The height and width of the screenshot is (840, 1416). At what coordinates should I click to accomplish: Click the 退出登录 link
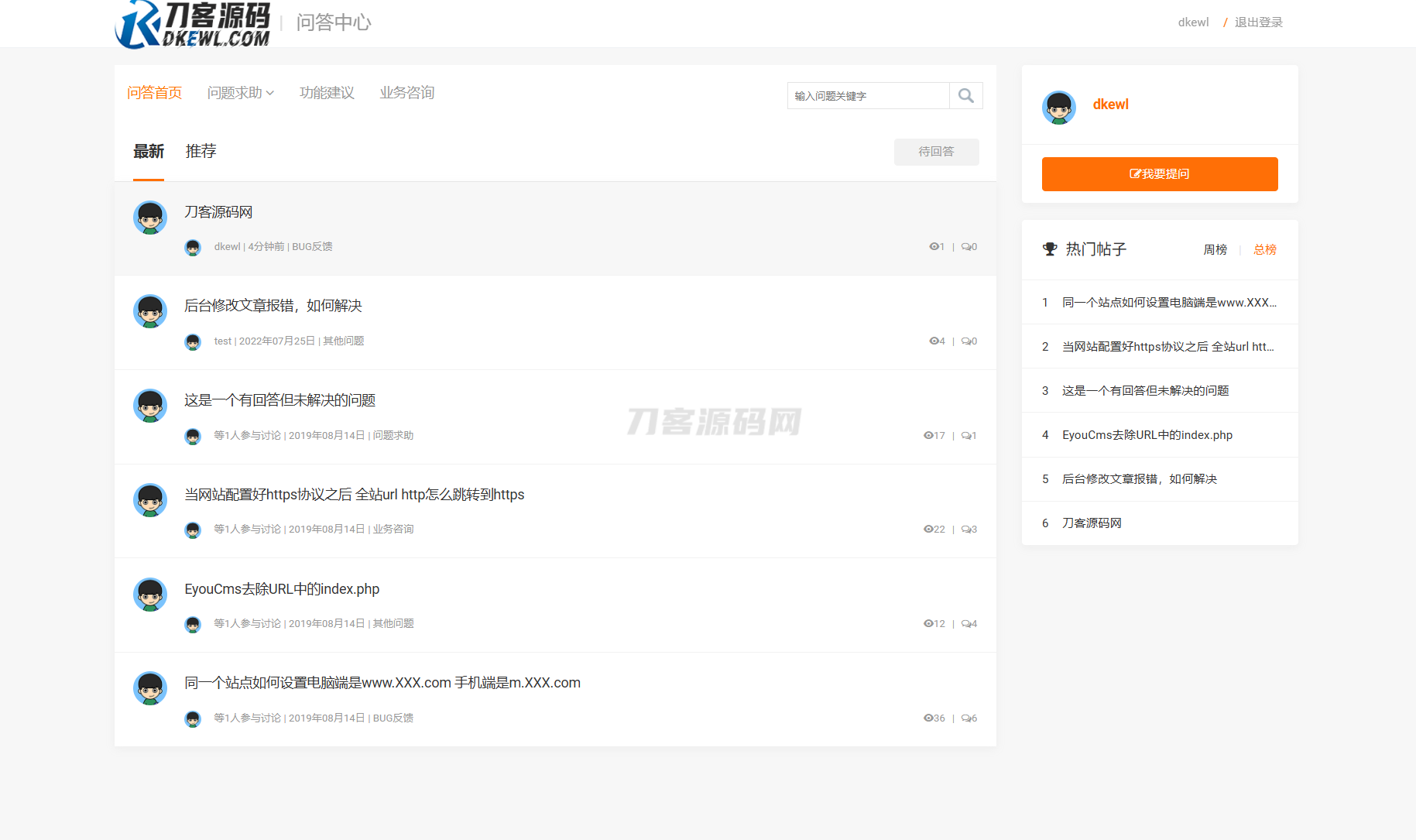pos(1258,22)
